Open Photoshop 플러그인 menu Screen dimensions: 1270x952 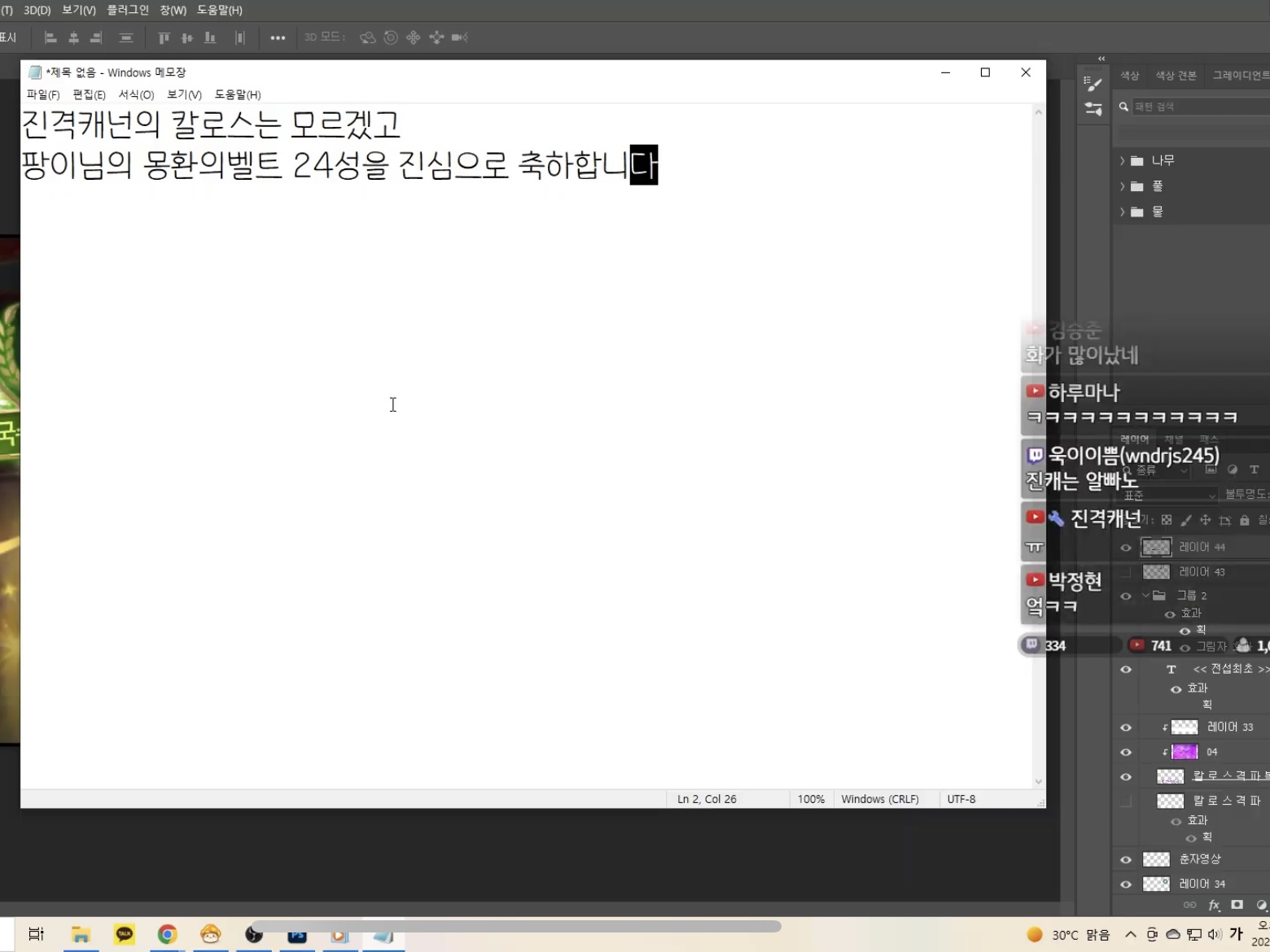[x=128, y=10]
